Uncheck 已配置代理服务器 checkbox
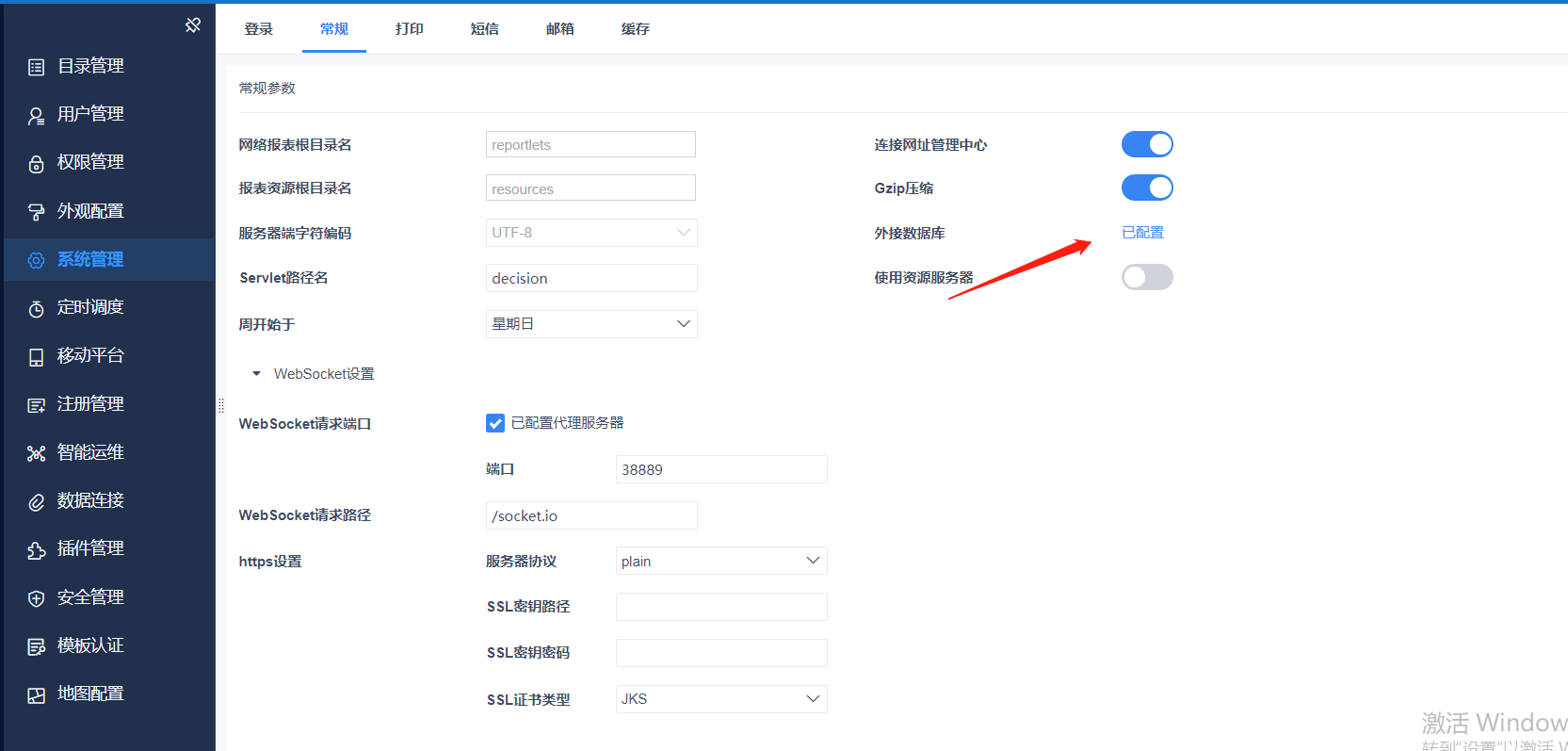 tap(495, 423)
